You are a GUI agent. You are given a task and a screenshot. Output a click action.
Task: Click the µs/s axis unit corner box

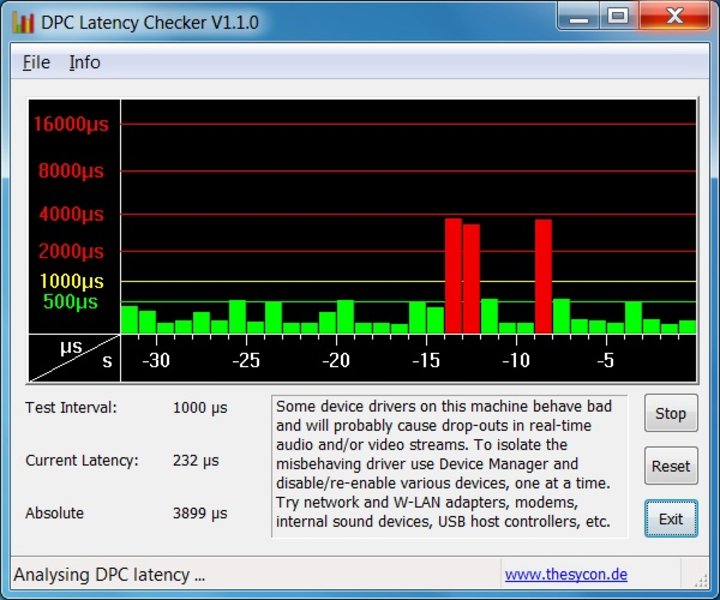pos(74,358)
